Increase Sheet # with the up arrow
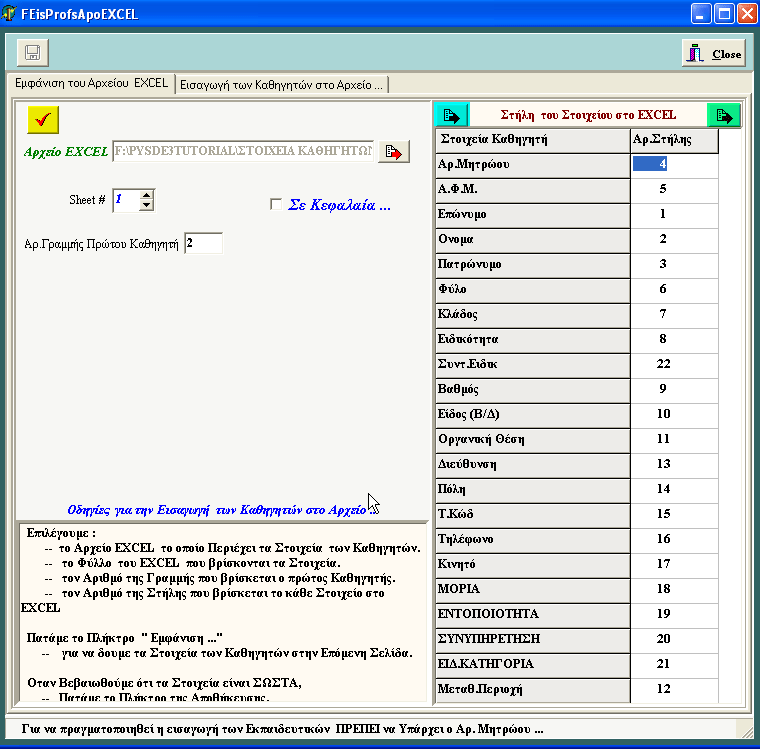 146,195
